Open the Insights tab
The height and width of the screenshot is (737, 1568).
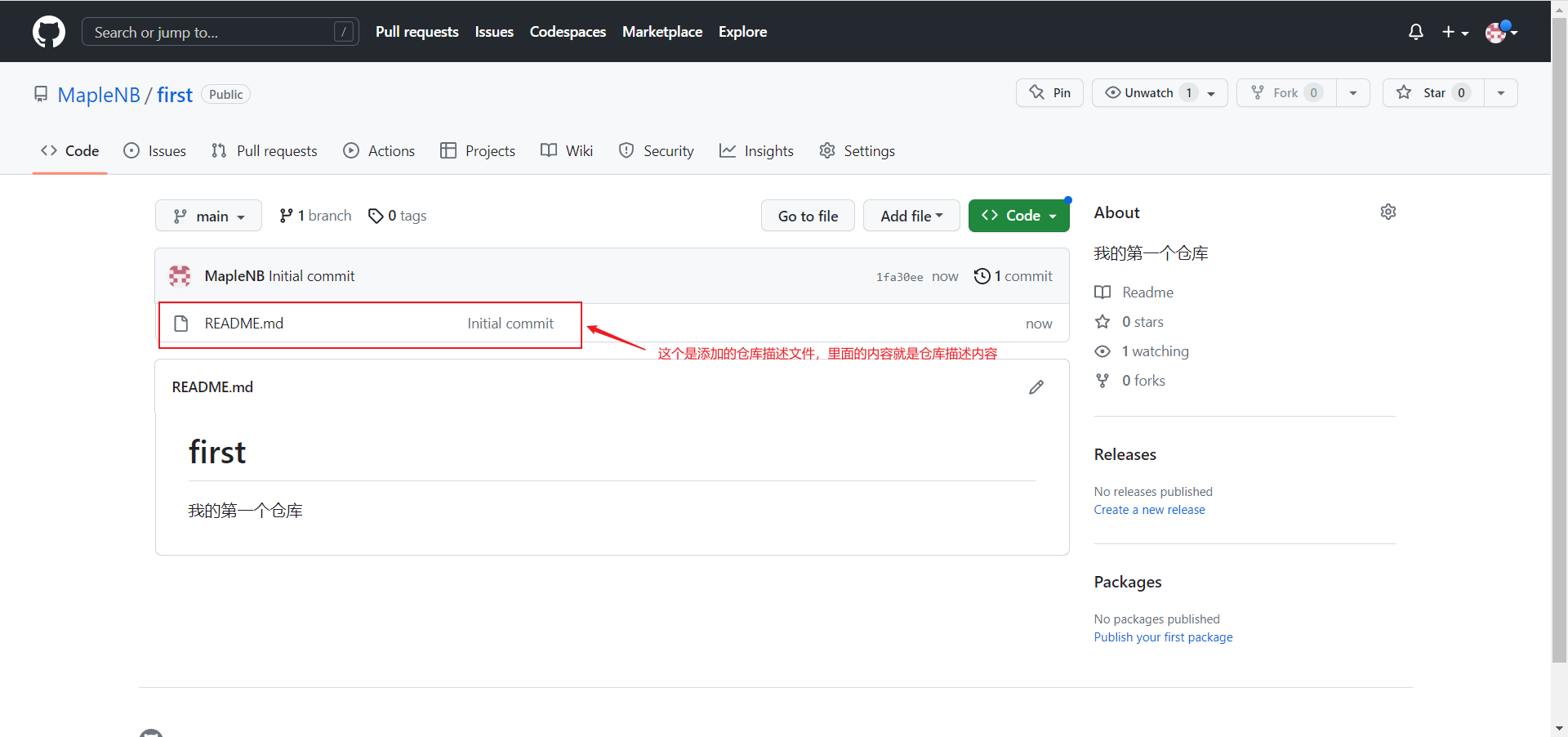756,151
